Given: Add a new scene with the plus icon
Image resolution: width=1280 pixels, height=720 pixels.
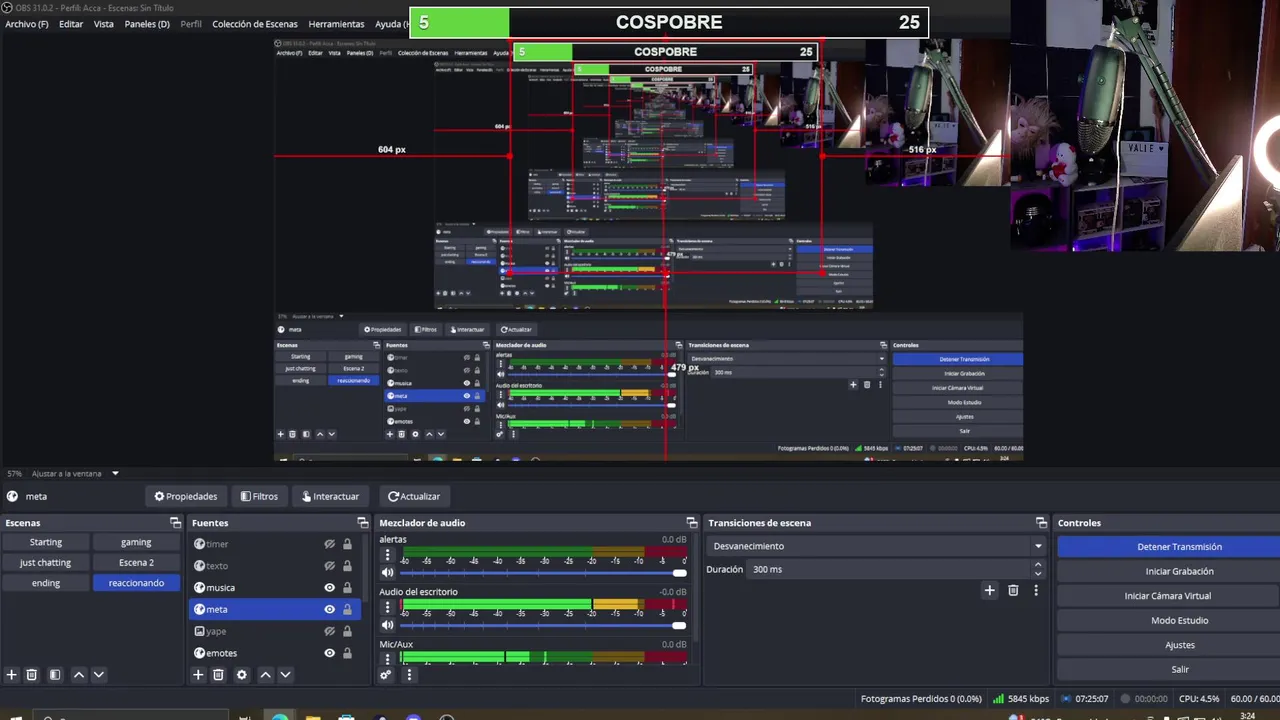Looking at the screenshot, I should tap(12, 675).
